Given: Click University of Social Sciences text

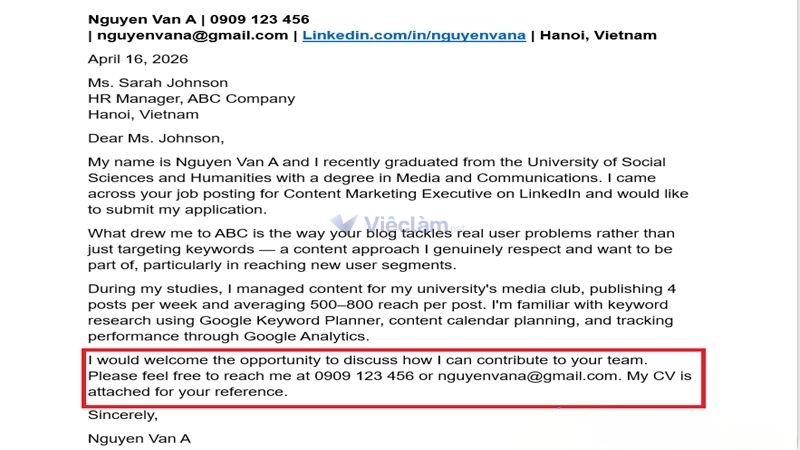Looking at the screenshot, I should [596, 162].
